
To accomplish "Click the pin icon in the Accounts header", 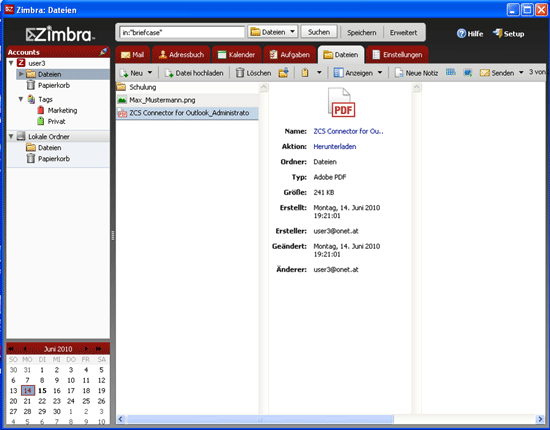I will coord(103,52).
